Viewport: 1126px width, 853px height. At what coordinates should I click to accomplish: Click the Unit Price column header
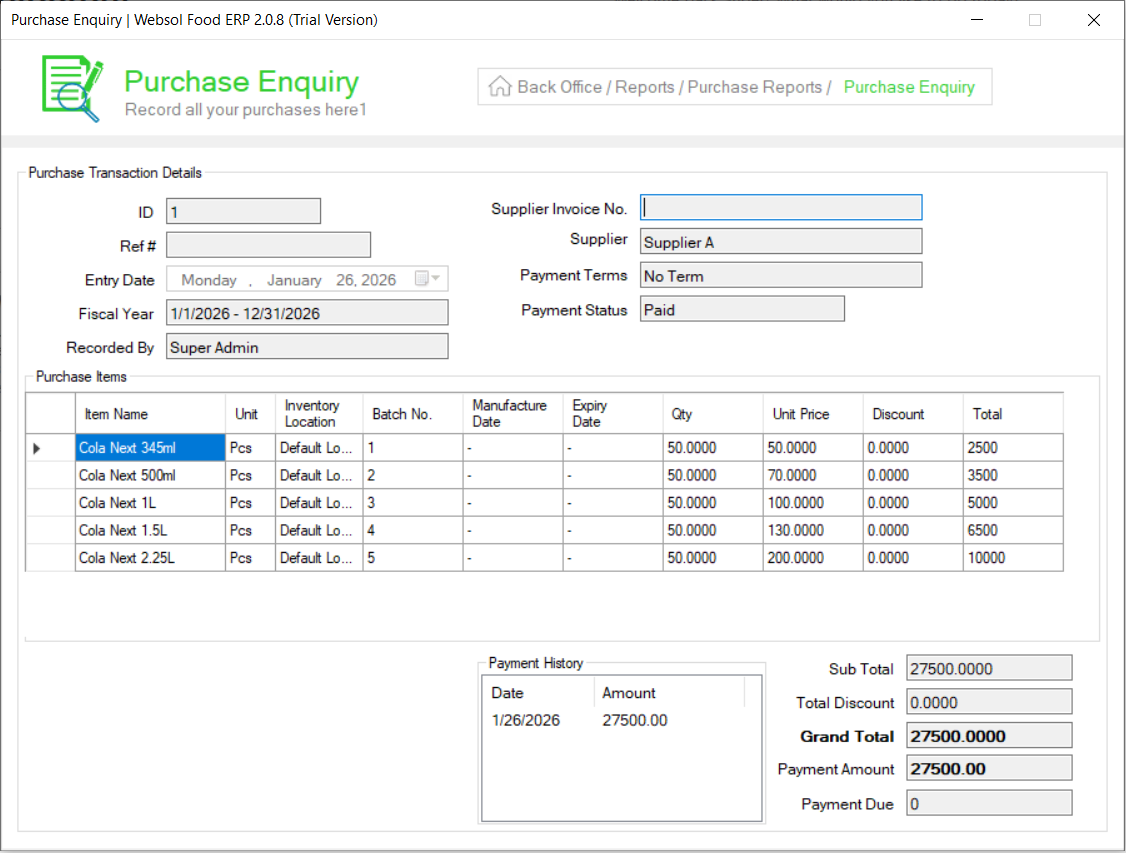(813, 414)
